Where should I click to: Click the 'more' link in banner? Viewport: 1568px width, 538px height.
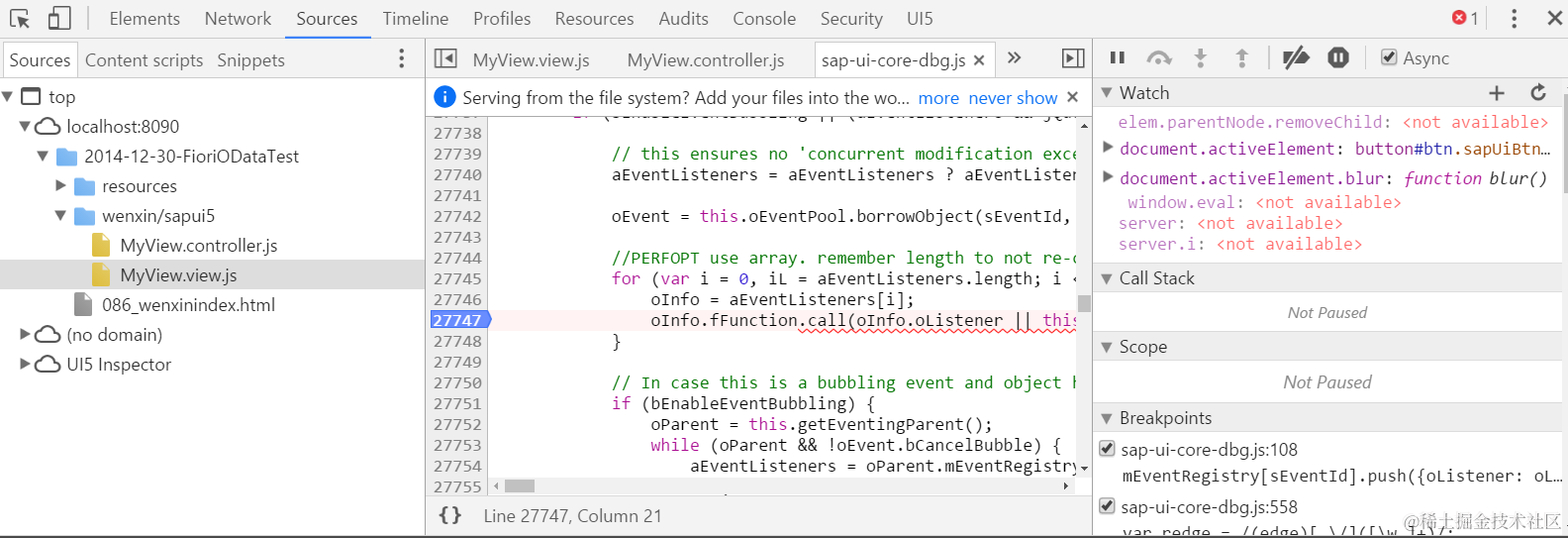[938, 98]
